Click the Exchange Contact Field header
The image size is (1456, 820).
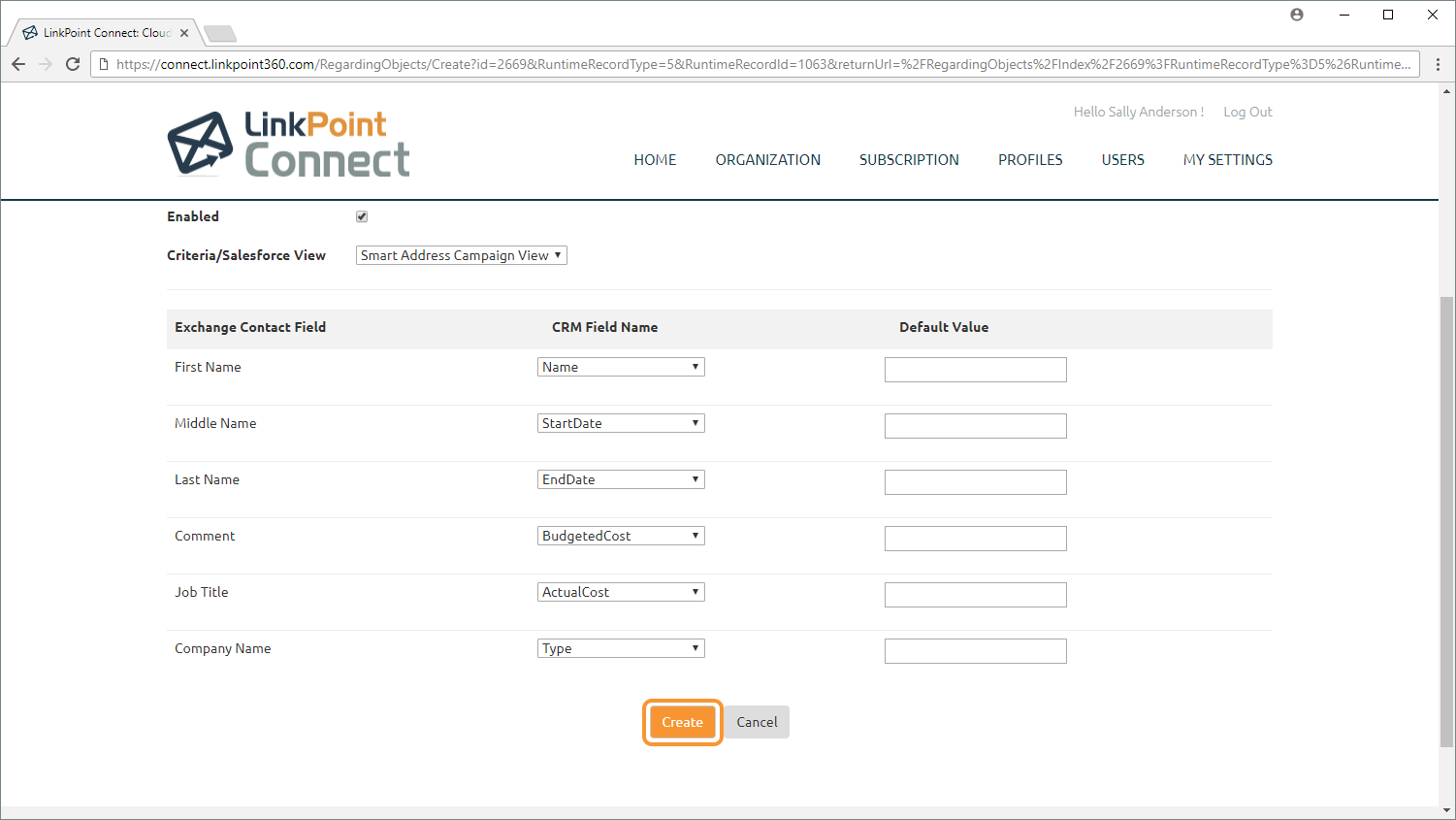(x=250, y=327)
